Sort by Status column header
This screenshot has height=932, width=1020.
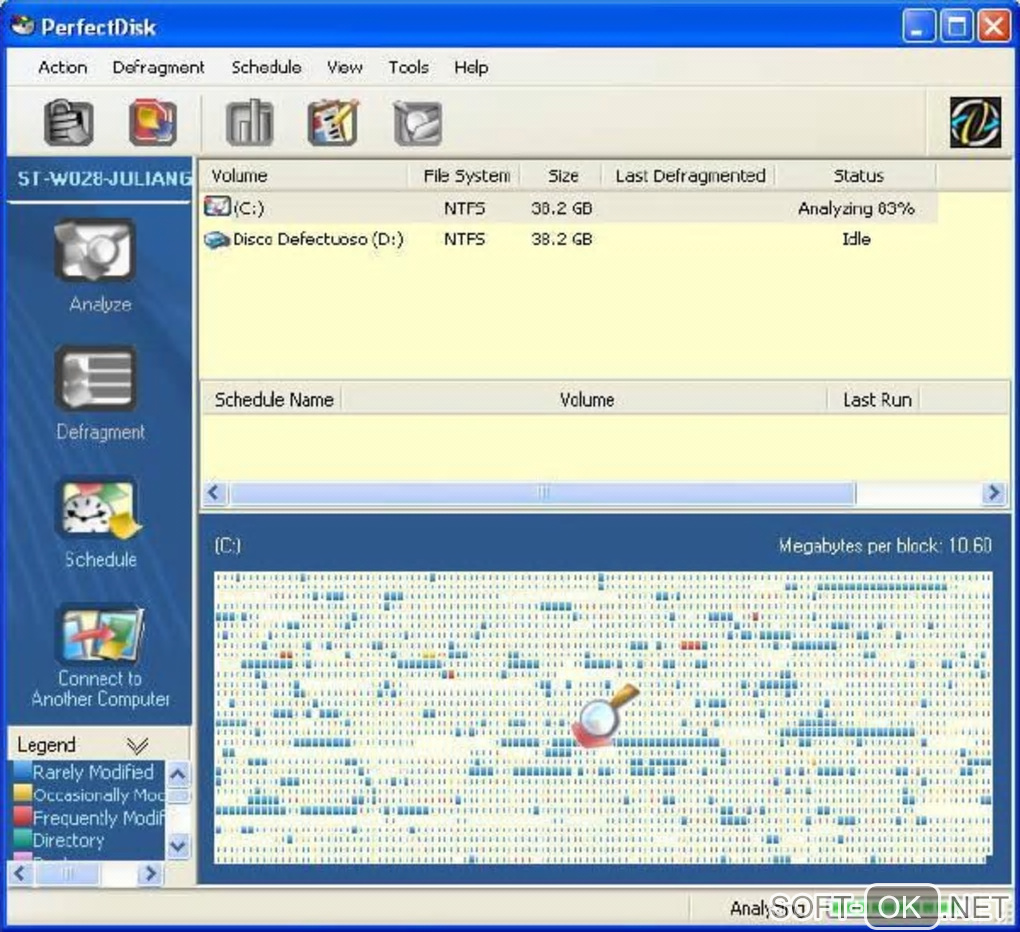coord(857,176)
